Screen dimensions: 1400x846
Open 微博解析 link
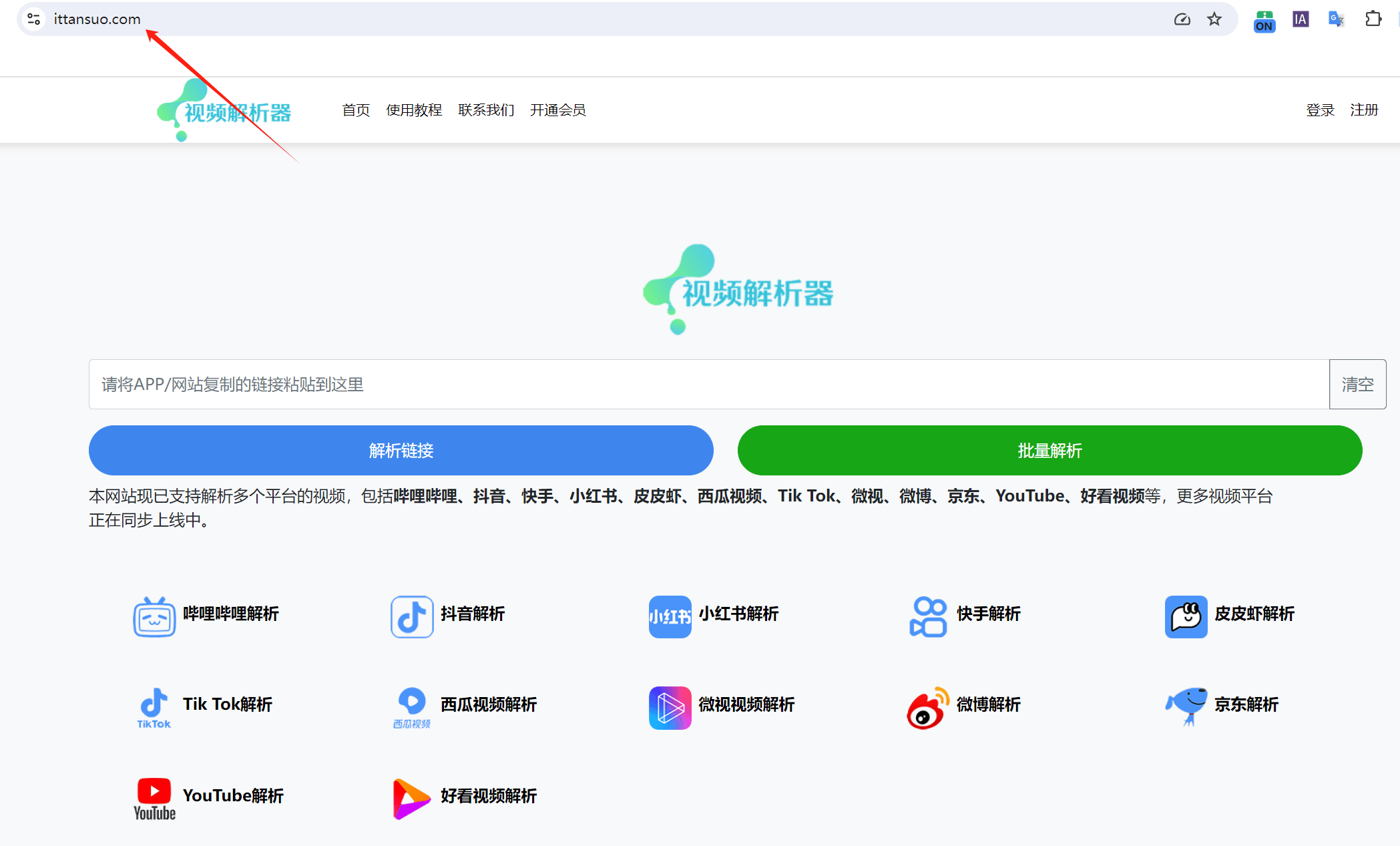(x=989, y=704)
